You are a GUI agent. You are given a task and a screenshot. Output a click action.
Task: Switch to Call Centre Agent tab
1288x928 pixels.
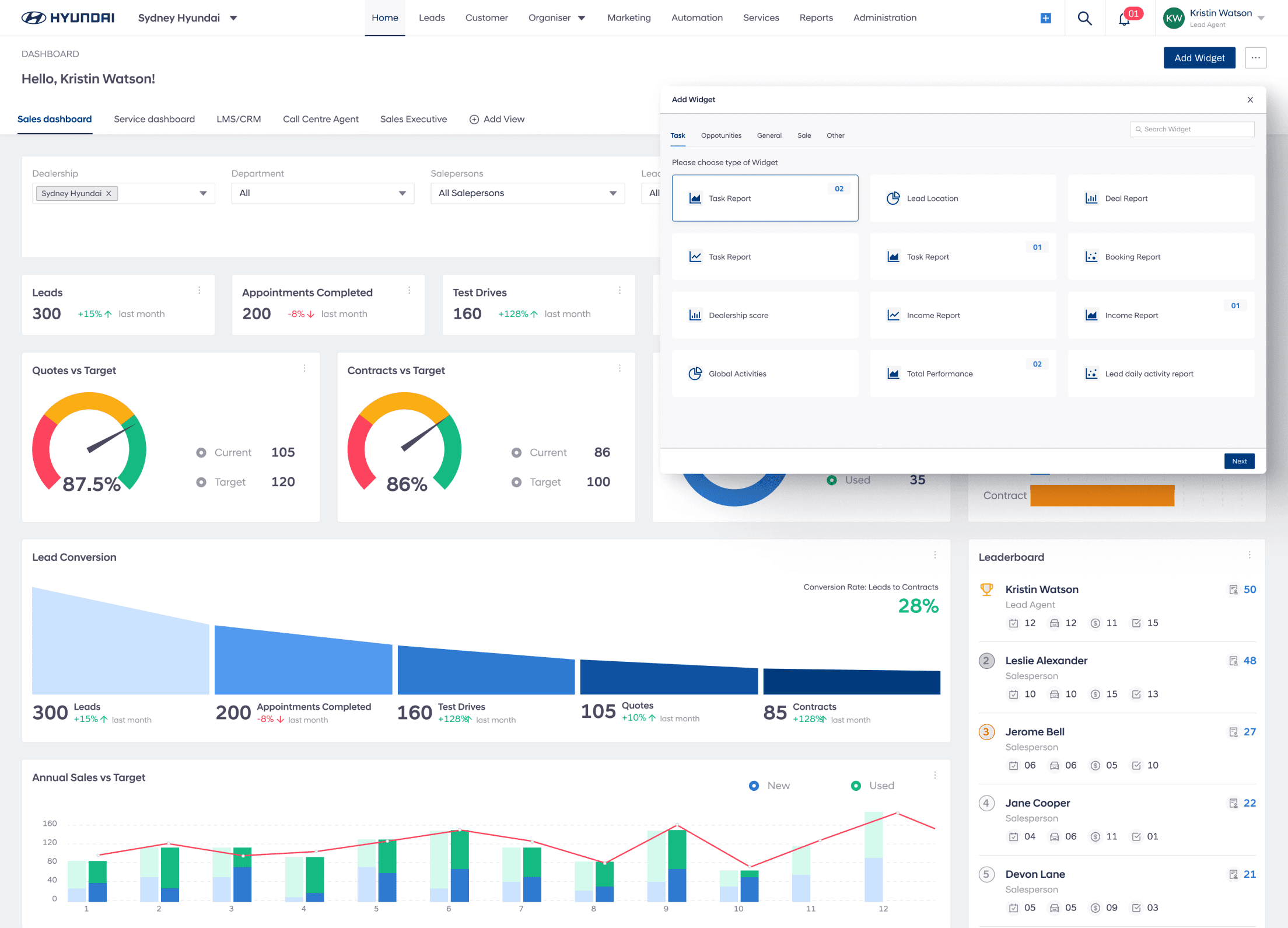click(x=320, y=119)
